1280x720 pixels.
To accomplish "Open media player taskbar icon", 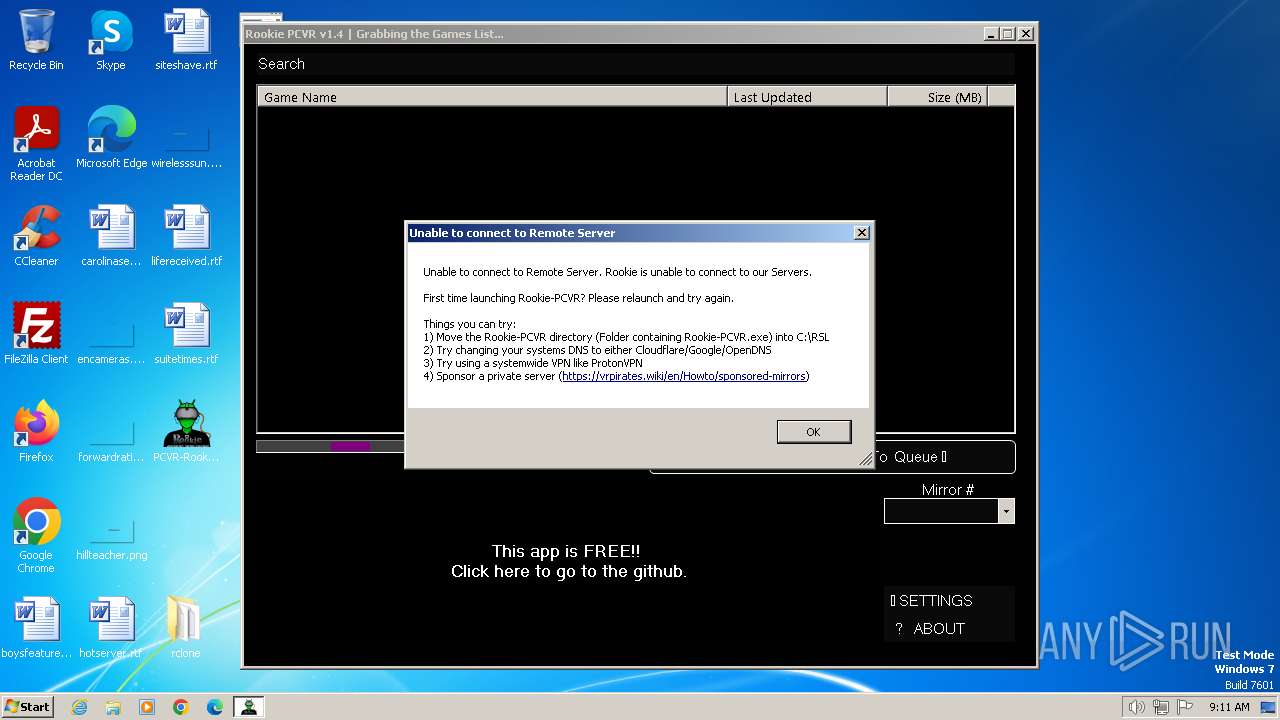I will [x=147, y=707].
